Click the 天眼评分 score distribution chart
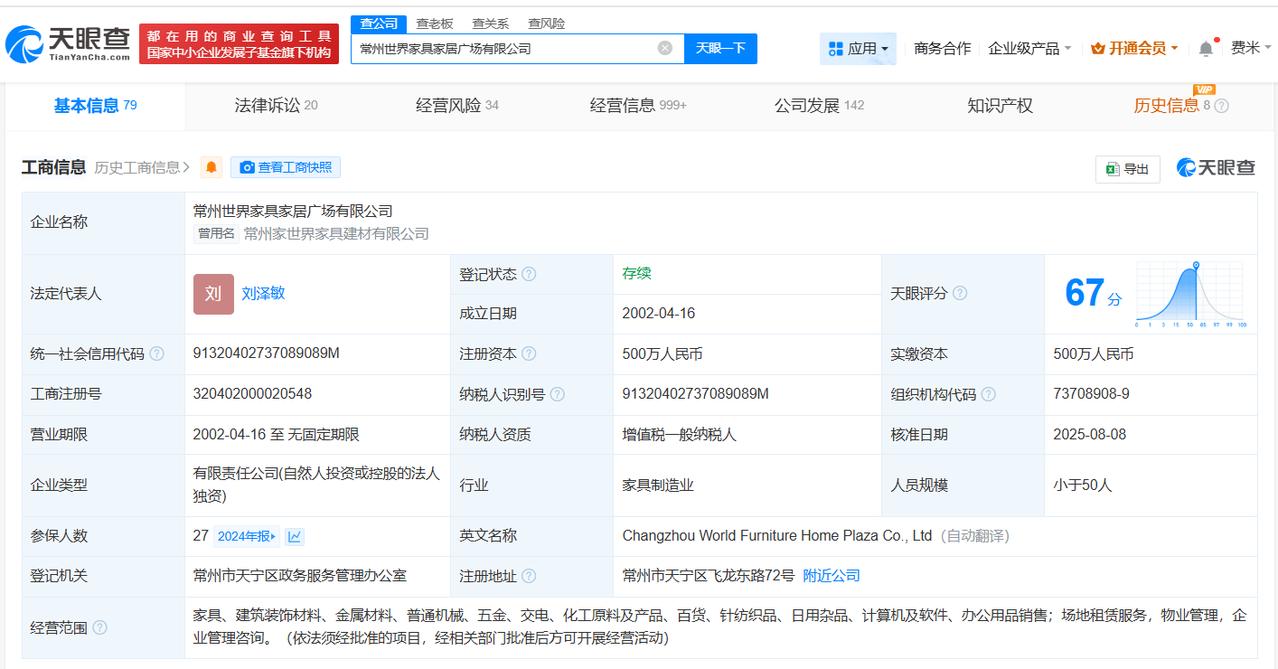The height and width of the screenshot is (669, 1278). 1190,294
